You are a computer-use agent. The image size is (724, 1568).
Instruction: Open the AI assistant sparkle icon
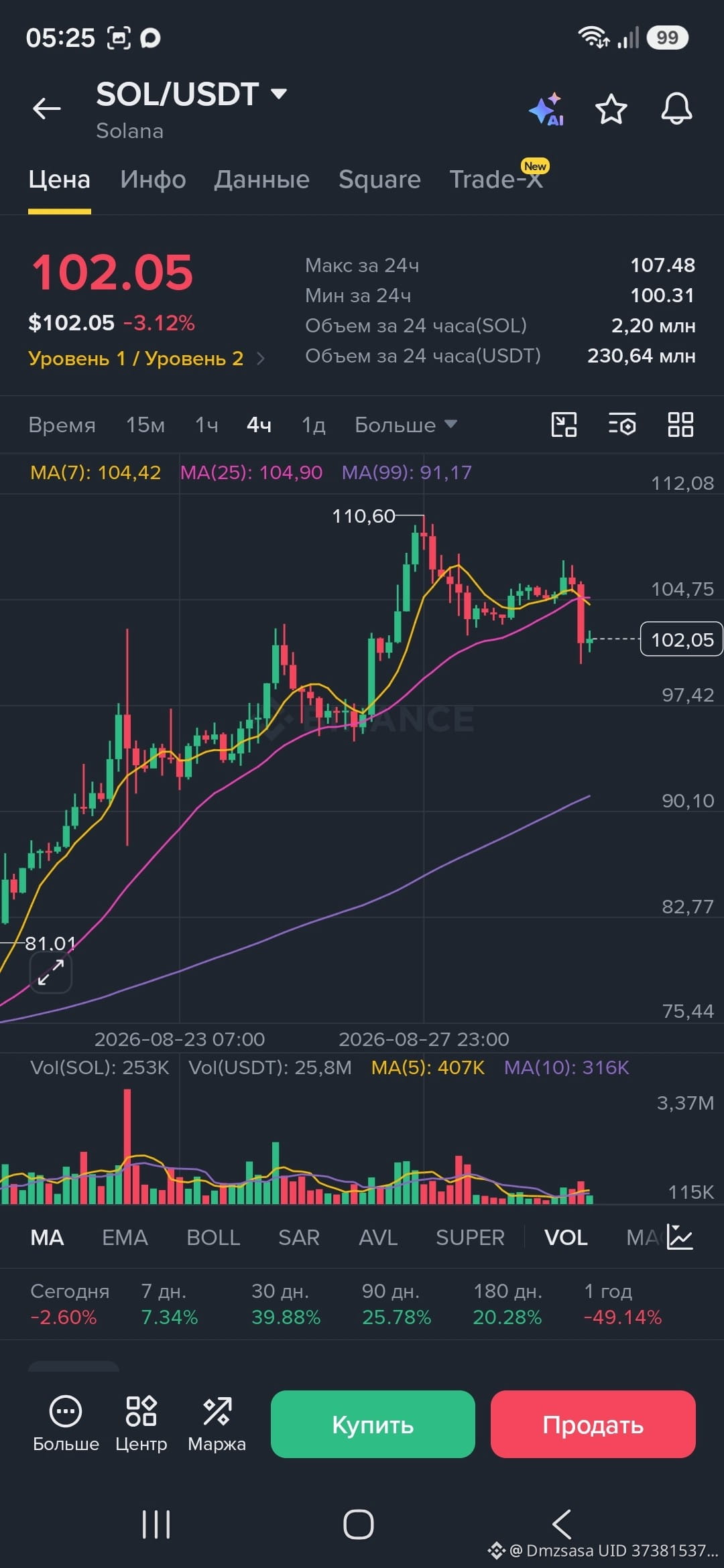click(x=546, y=109)
